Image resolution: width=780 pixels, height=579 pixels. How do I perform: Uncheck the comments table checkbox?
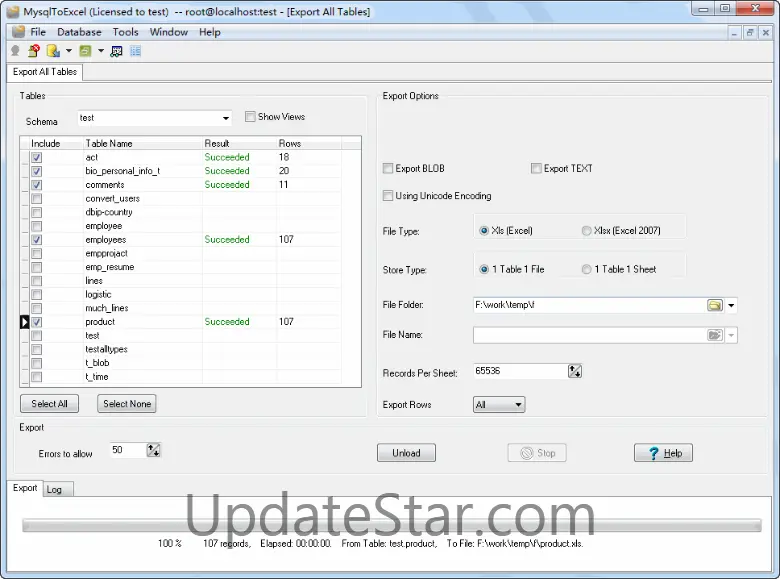pyautogui.click(x=37, y=185)
